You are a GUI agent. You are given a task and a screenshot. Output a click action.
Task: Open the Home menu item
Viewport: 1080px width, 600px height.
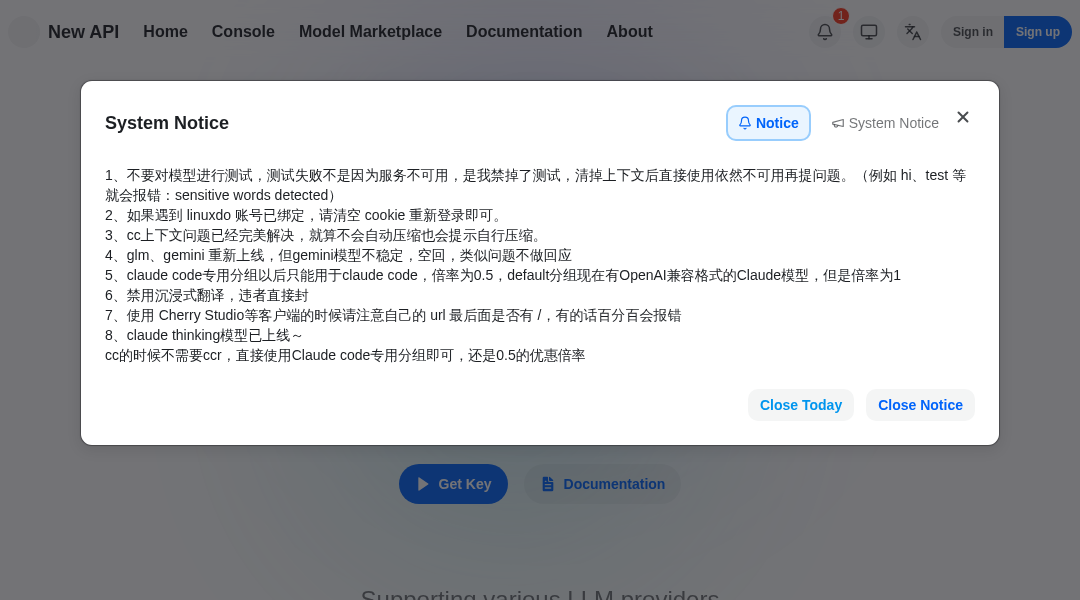[x=165, y=32]
